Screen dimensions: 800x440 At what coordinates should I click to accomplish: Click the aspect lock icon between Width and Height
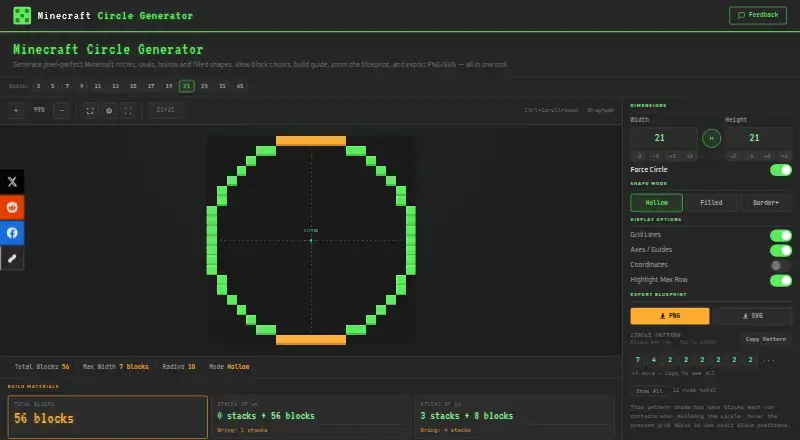click(x=711, y=138)
